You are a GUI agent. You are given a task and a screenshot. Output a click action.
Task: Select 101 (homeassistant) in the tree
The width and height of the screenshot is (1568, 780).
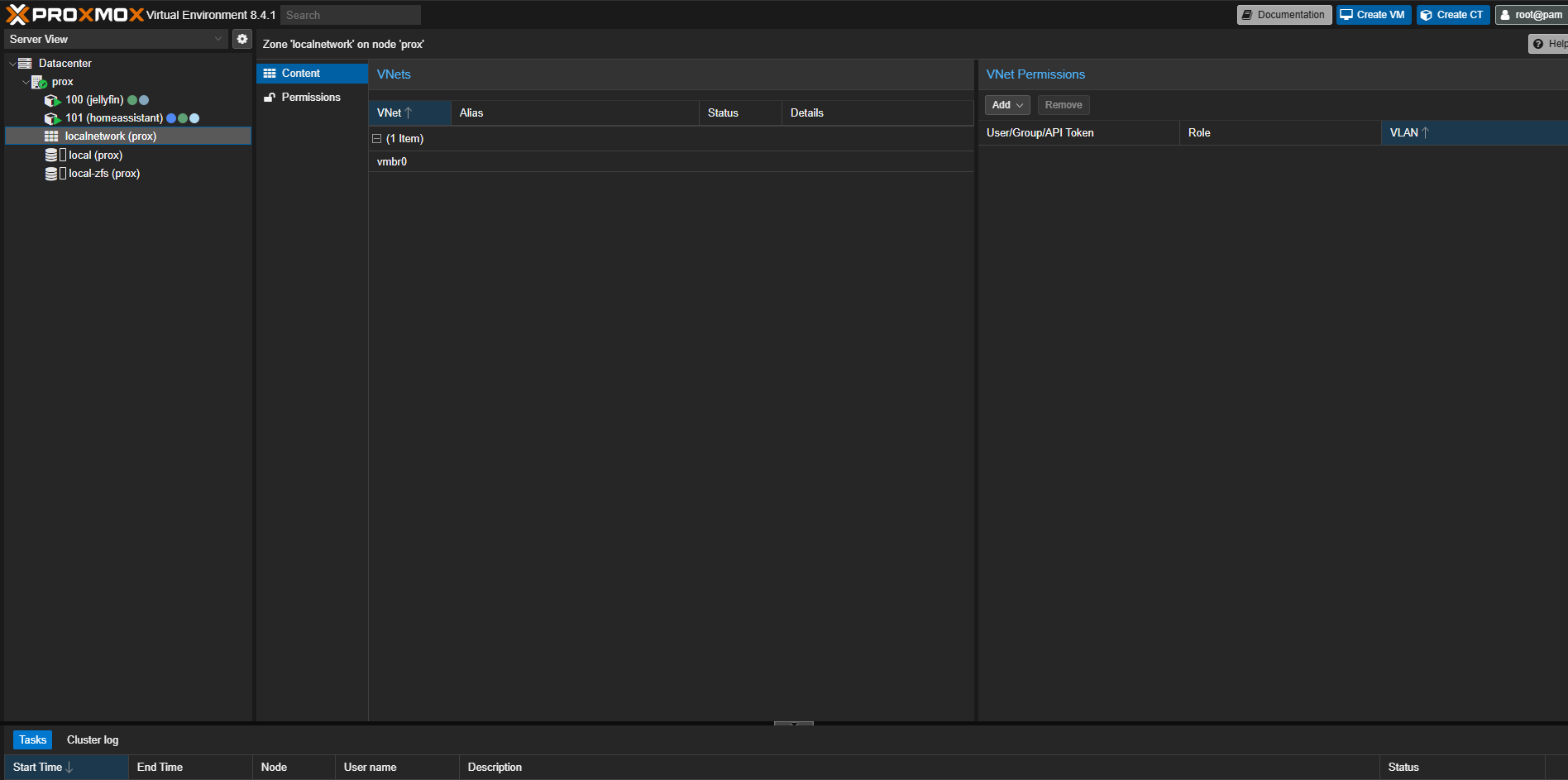pyautogui.click(x=128, y=118)
